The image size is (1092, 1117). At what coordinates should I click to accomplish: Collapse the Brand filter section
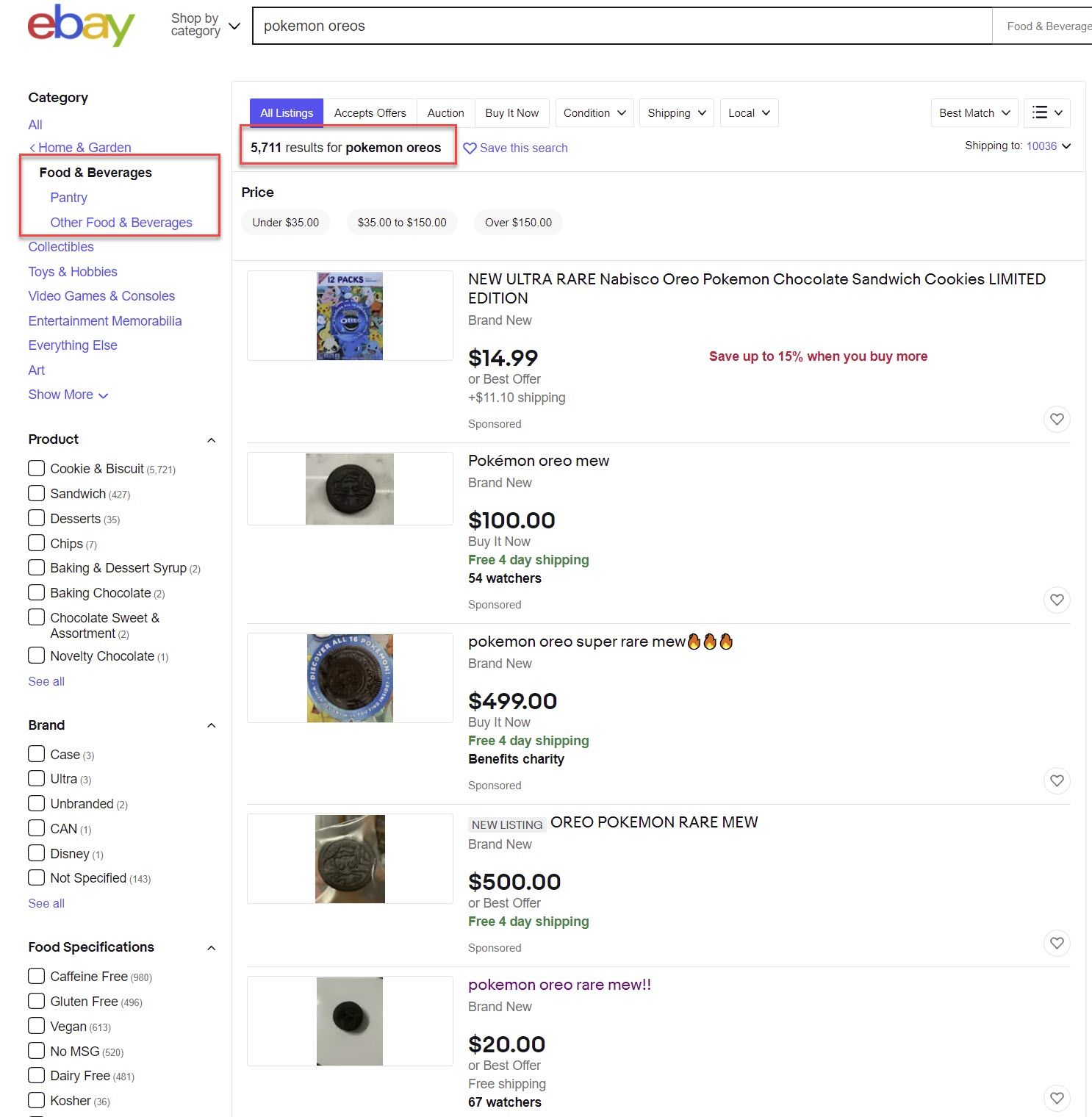212,725
